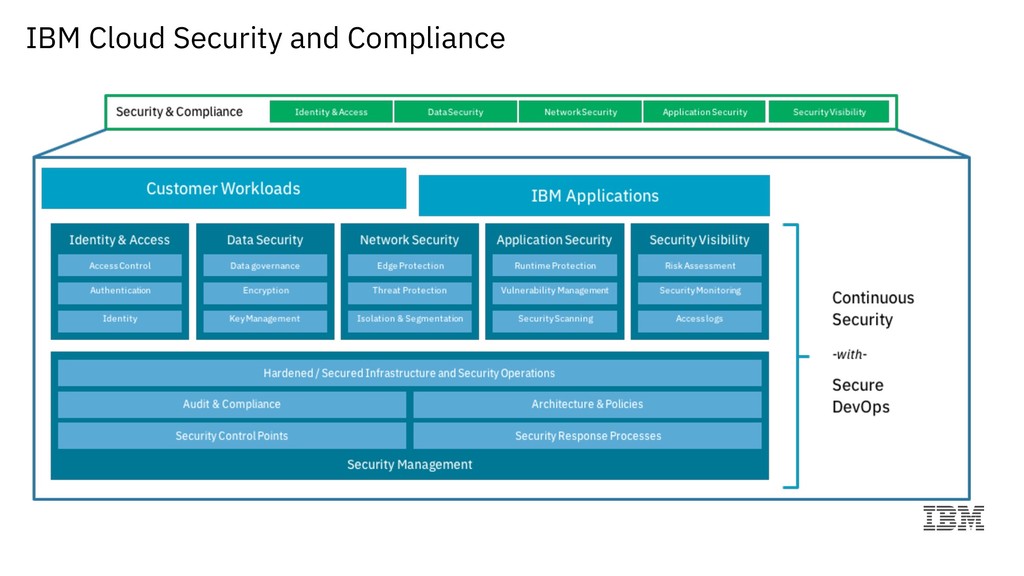
Task: Click the Data governance box
Action: [265, 265]
